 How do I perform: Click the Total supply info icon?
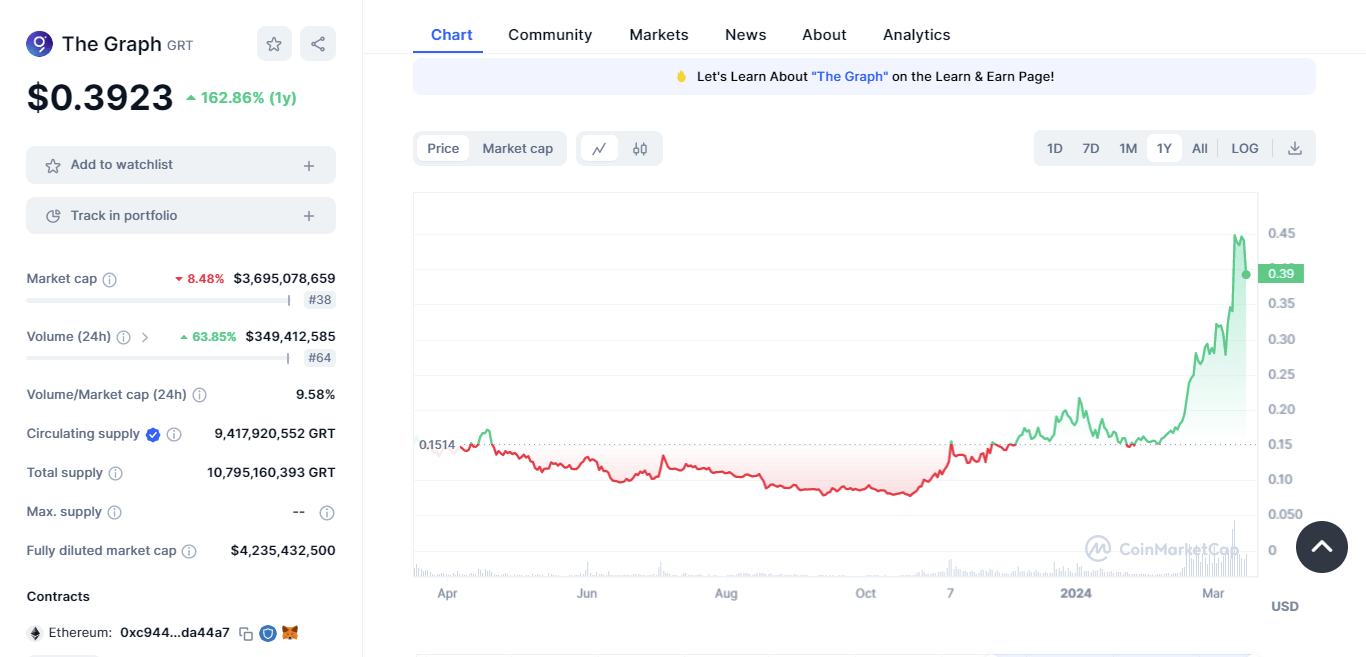[115, 473]
